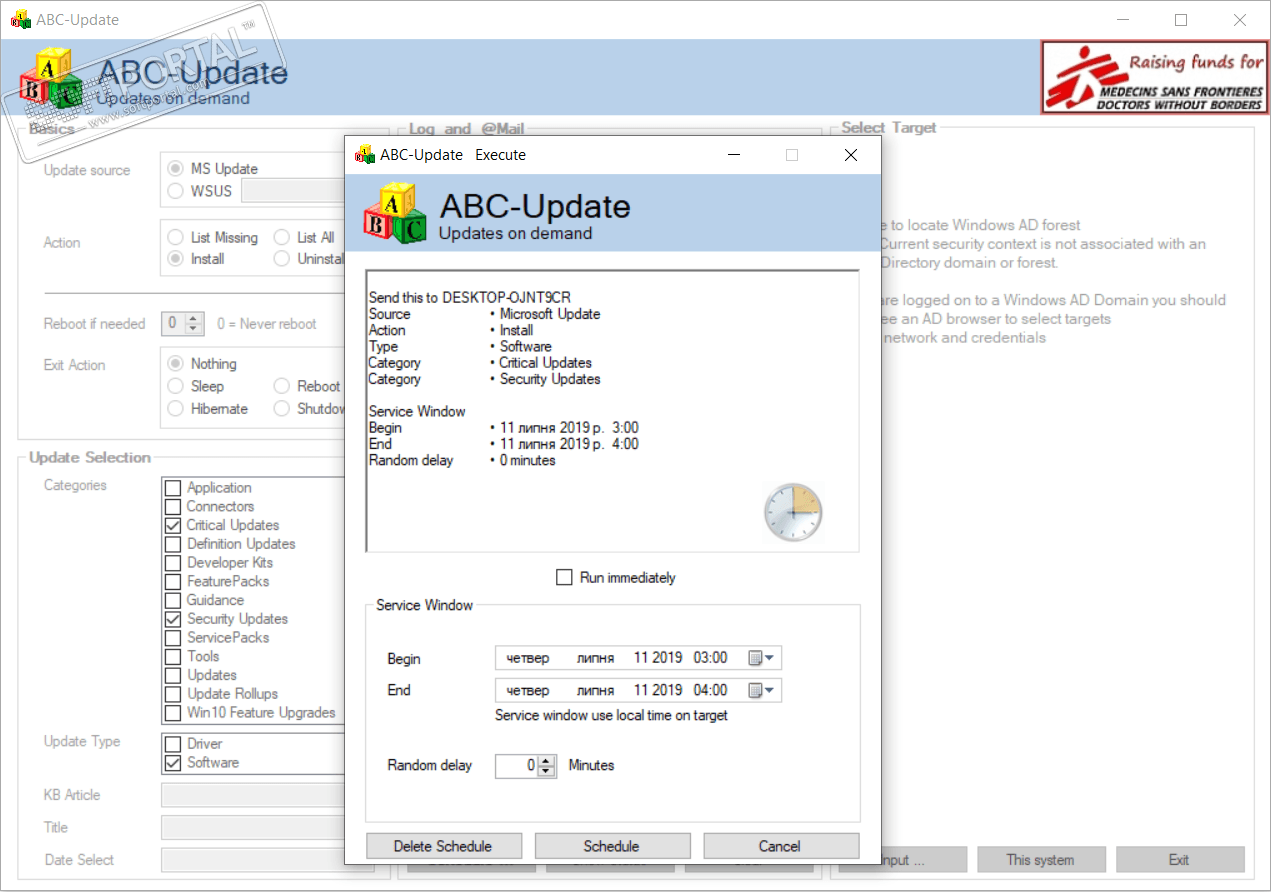Maximize the main ABC-Update window
This screenshot has width=1271, height=892.
(x=1181, y=20)
